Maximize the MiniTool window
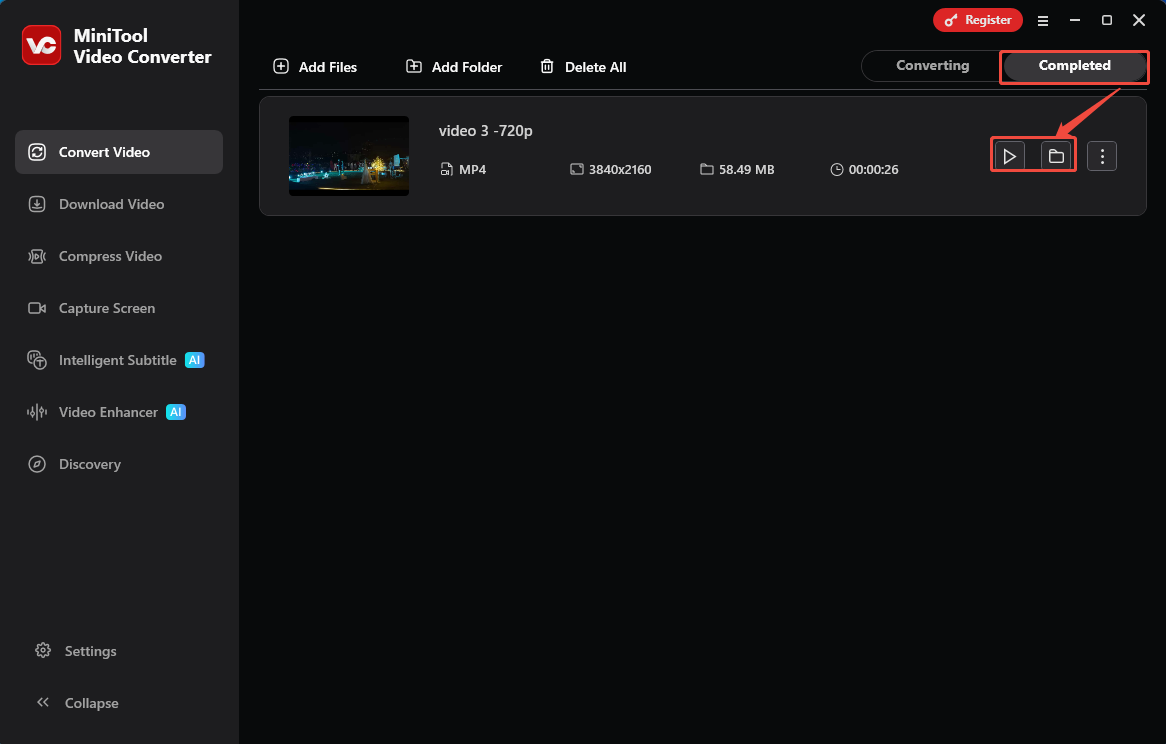Image resolution: width=1166 pixels, height=744 pixels. click(1107, 21)
